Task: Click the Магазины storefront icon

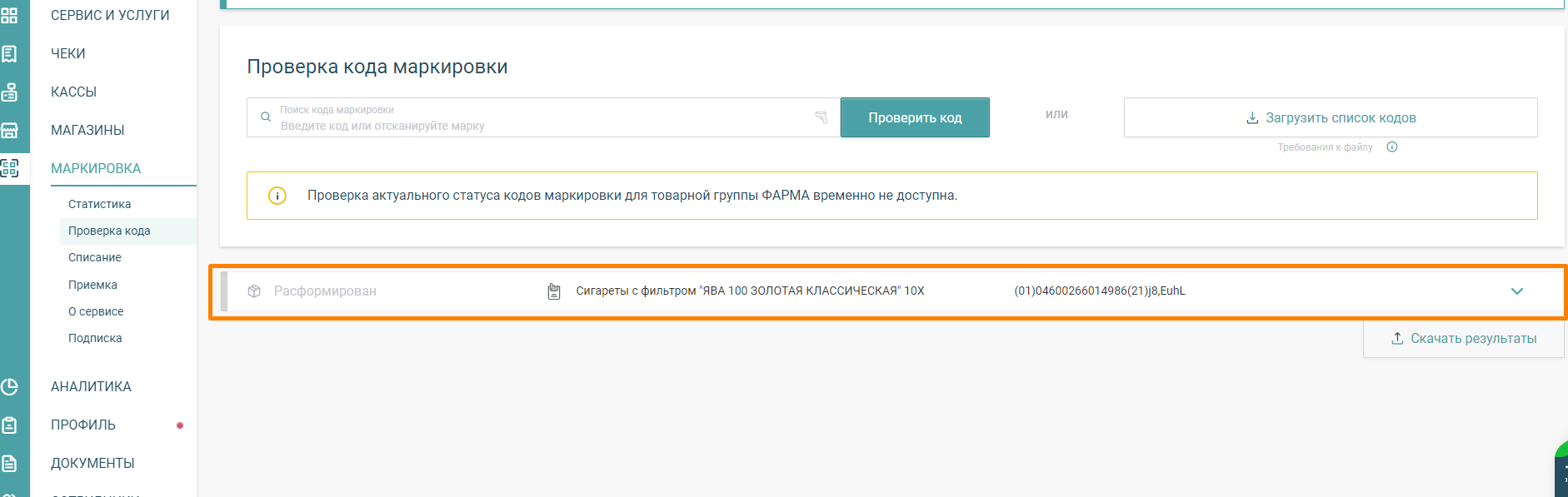Action: [x=9, y=130]
